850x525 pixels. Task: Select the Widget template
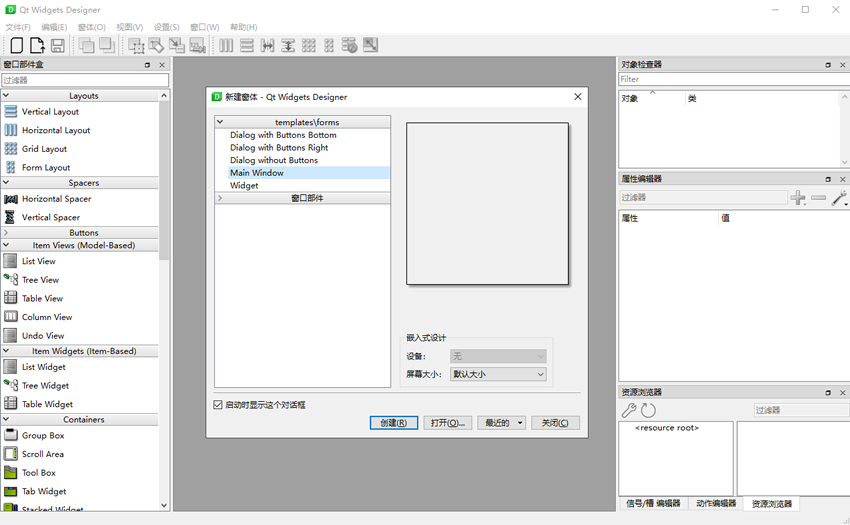click(244, 185)
